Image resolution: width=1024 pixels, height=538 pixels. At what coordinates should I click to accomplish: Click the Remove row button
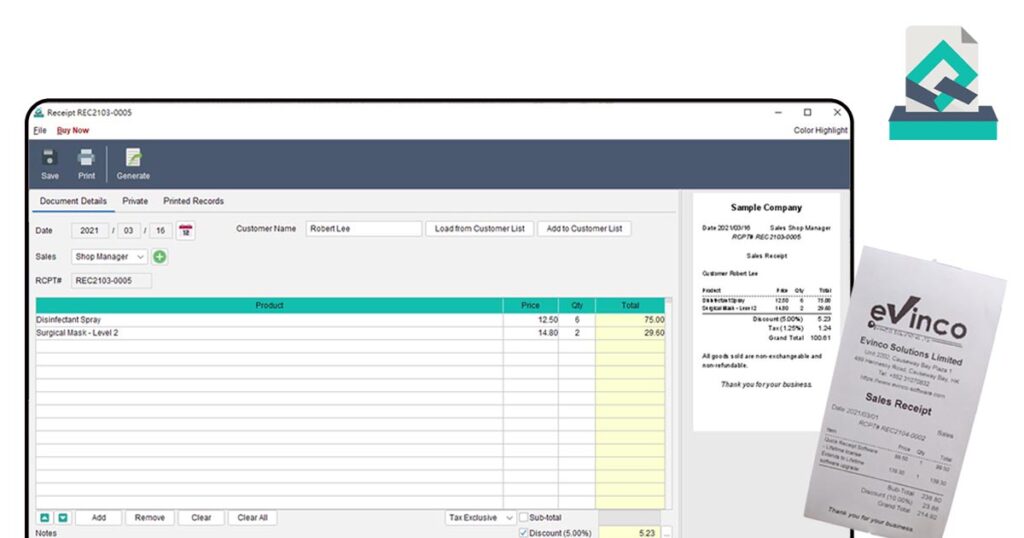click(x=150, y=518)
